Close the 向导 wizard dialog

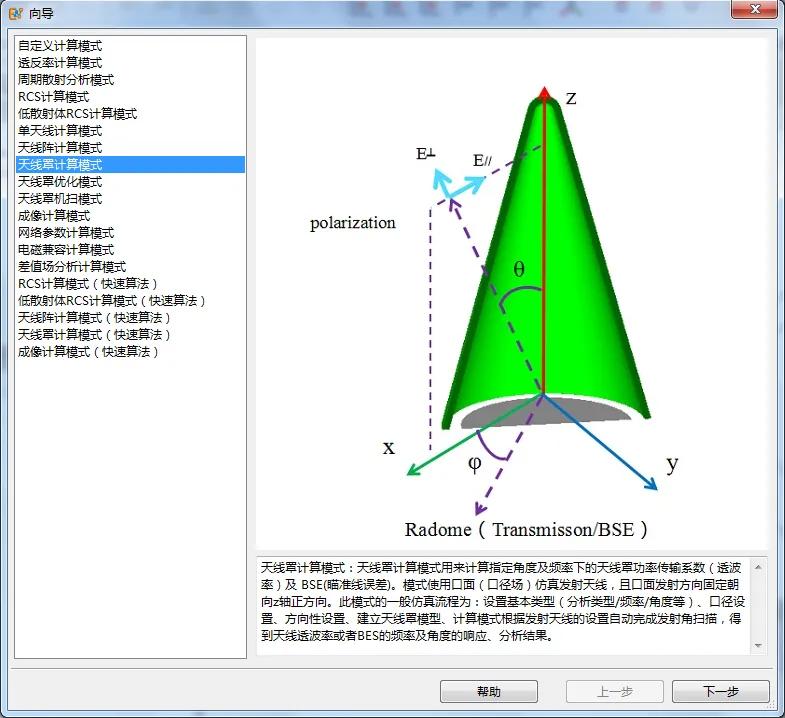(754, 9)
